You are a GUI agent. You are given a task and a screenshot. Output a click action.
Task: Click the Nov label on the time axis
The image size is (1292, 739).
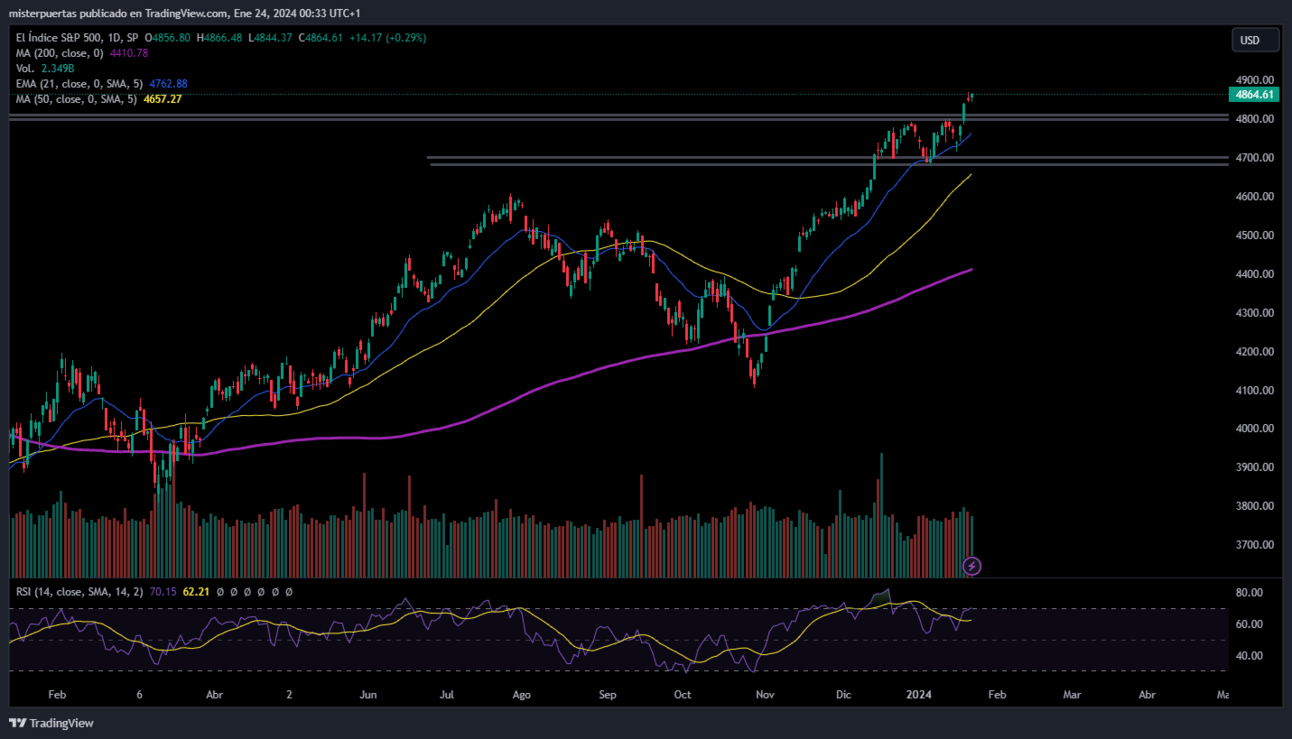point(765,693)
